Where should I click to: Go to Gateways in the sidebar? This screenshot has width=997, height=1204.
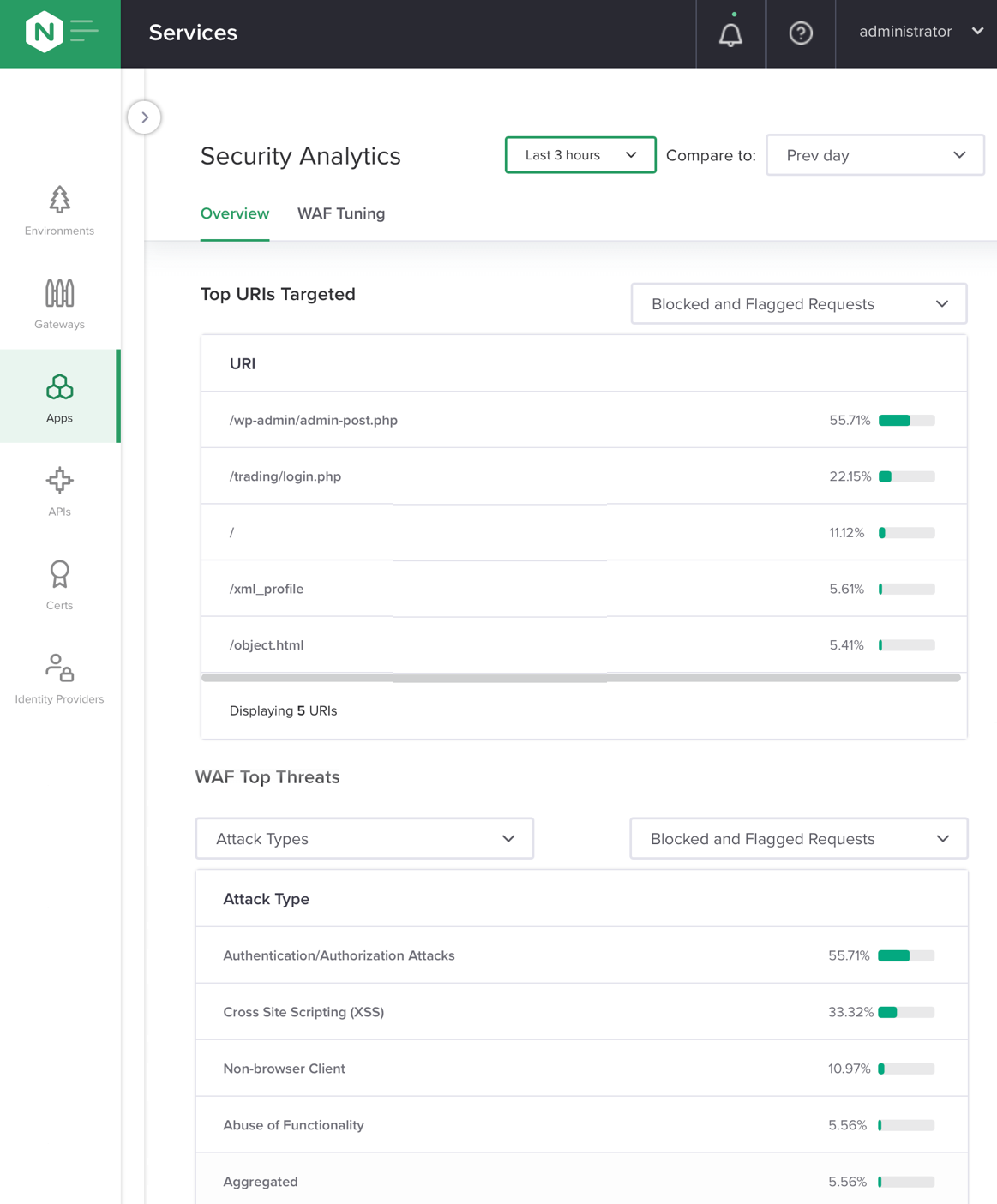coord(59,304)
